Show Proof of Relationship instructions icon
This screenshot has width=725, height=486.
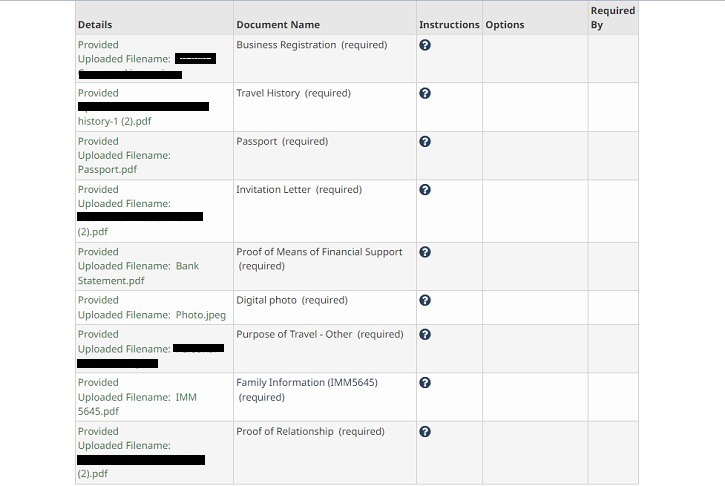pyautogui.click(x=425, y=432)
